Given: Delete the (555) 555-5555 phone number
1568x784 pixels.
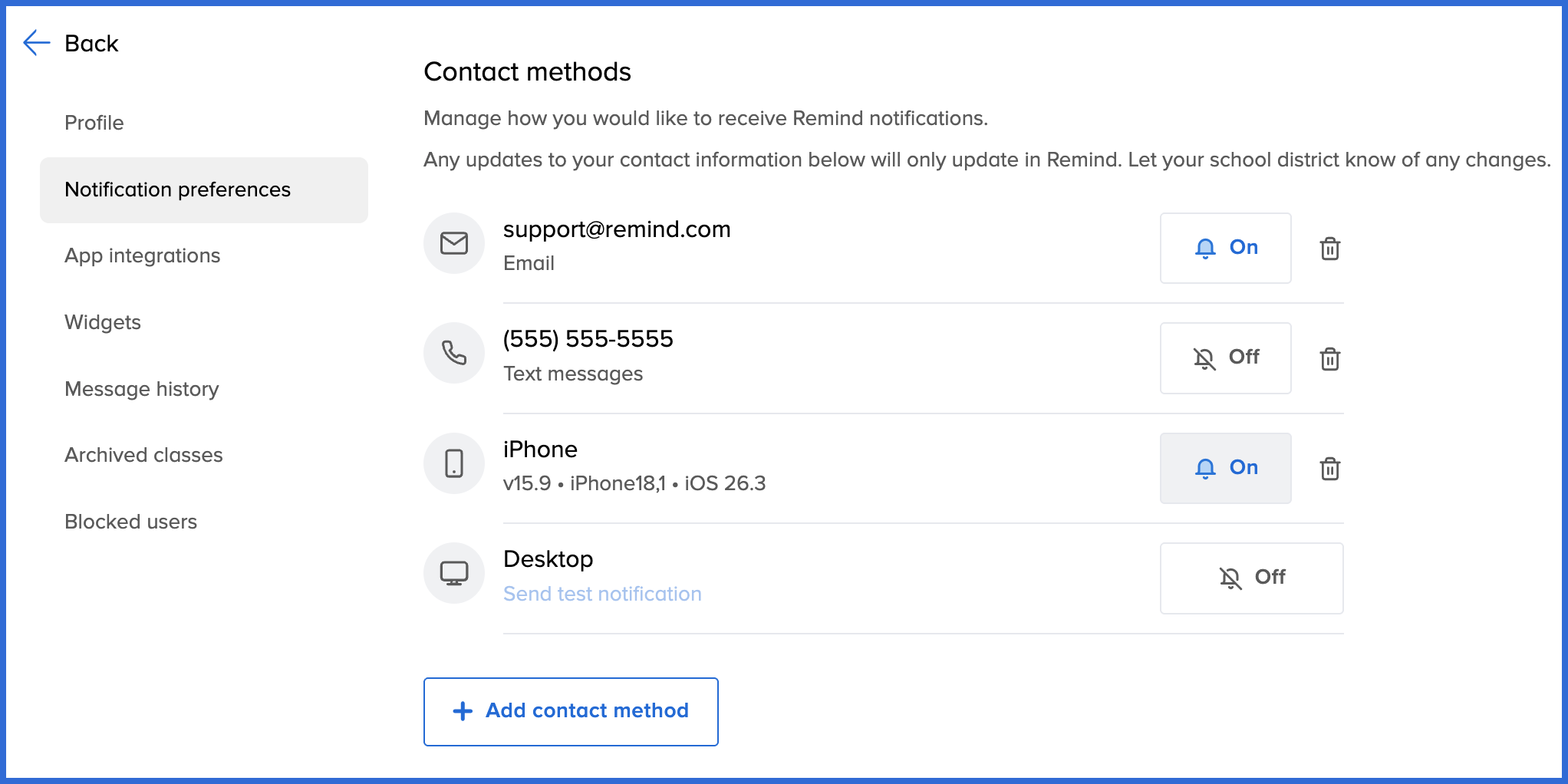Looking at the screenshot, I should (x=1329, y=359).
